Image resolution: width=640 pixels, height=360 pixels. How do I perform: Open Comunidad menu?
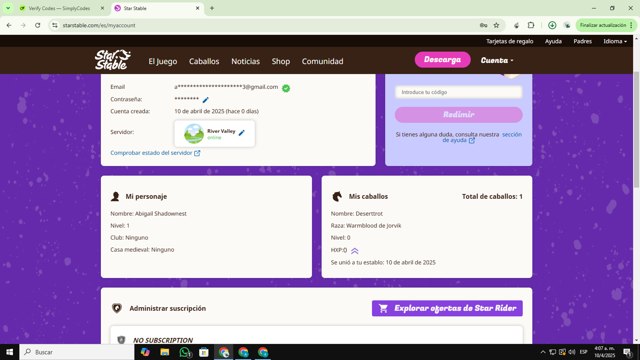pyautogui.click(x=322, y=61)
